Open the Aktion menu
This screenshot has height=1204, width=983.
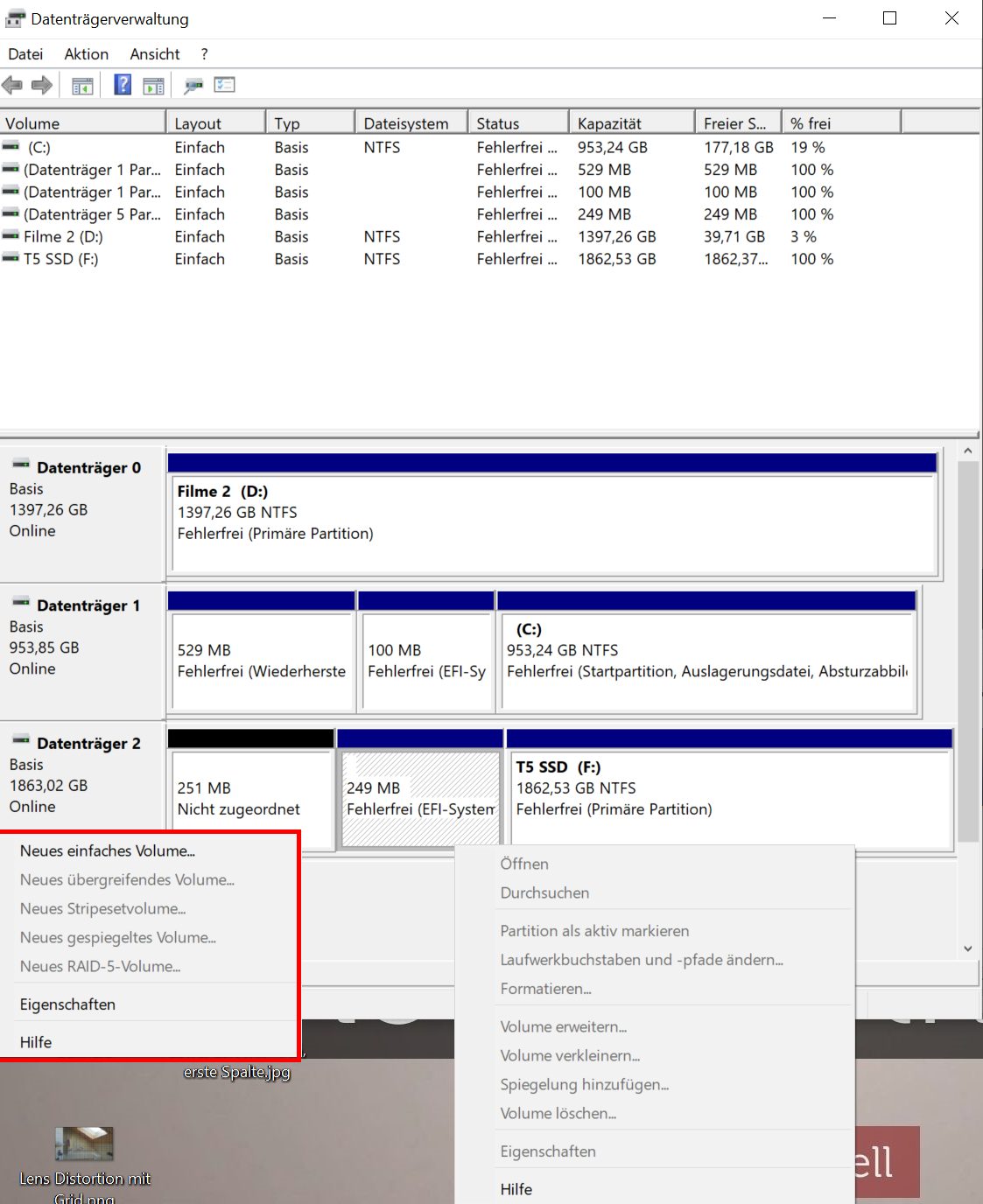(87, 54)
